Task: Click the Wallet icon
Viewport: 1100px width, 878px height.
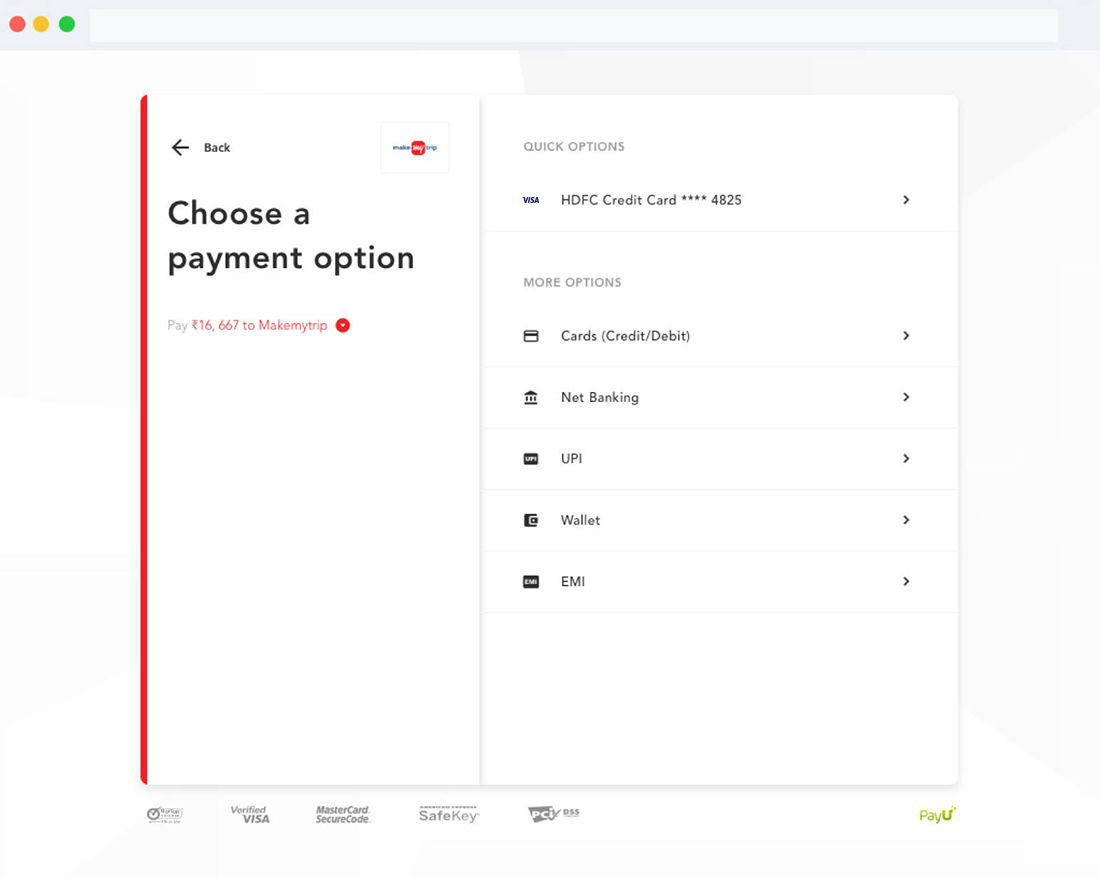Action: pyautogui.click(x=531, y=521)
